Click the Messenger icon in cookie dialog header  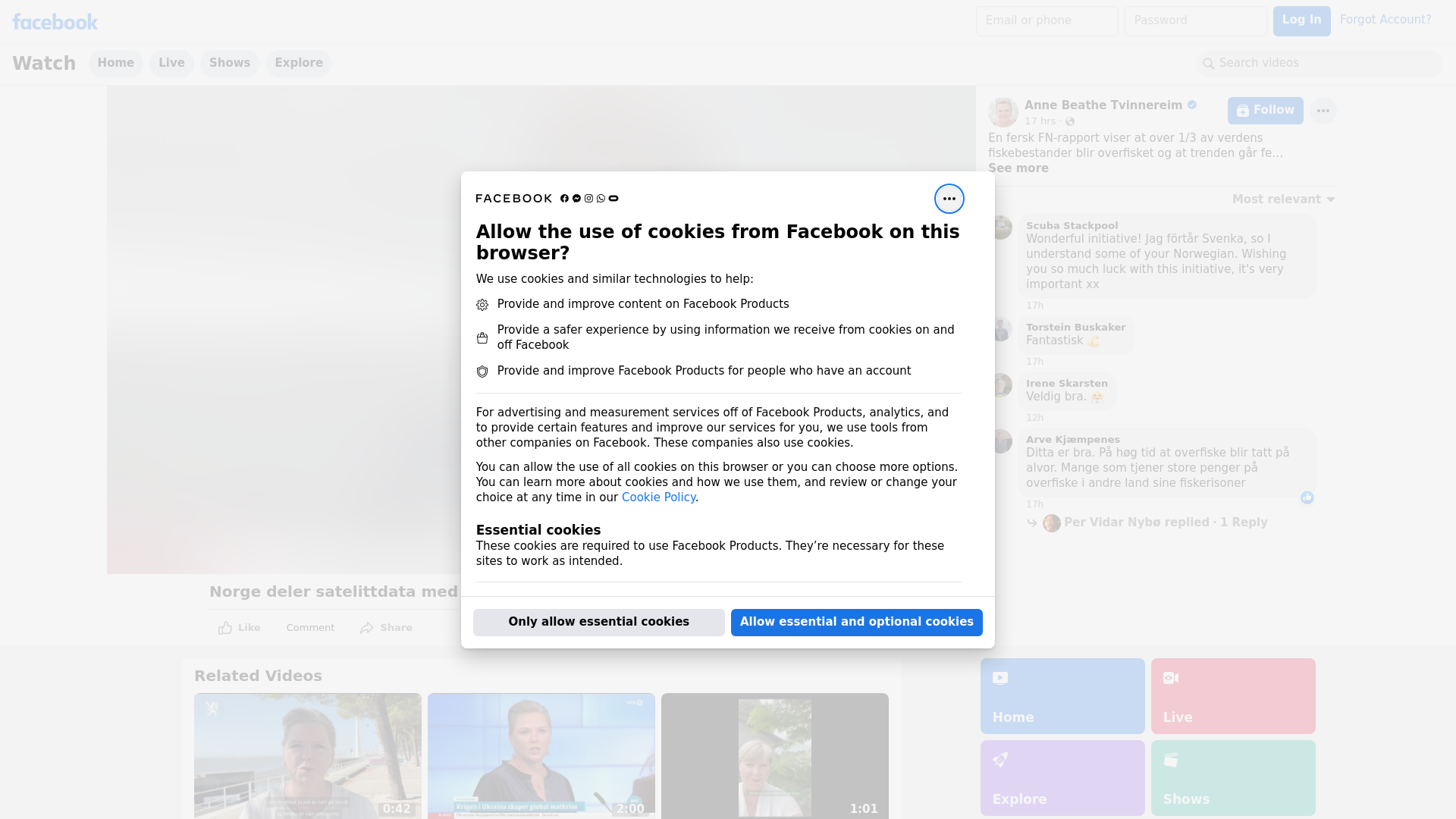576,199
